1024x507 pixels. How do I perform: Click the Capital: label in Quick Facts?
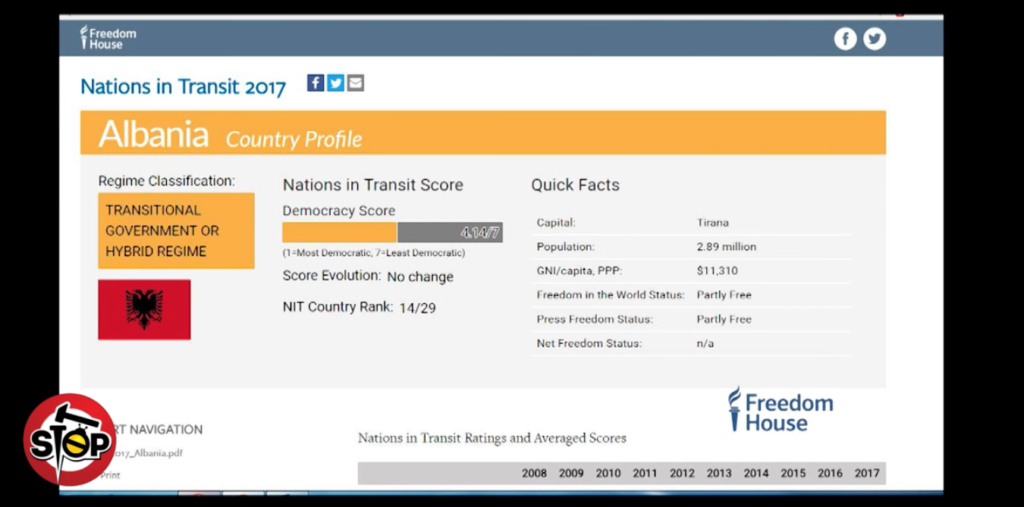click(x=556, y=222)
